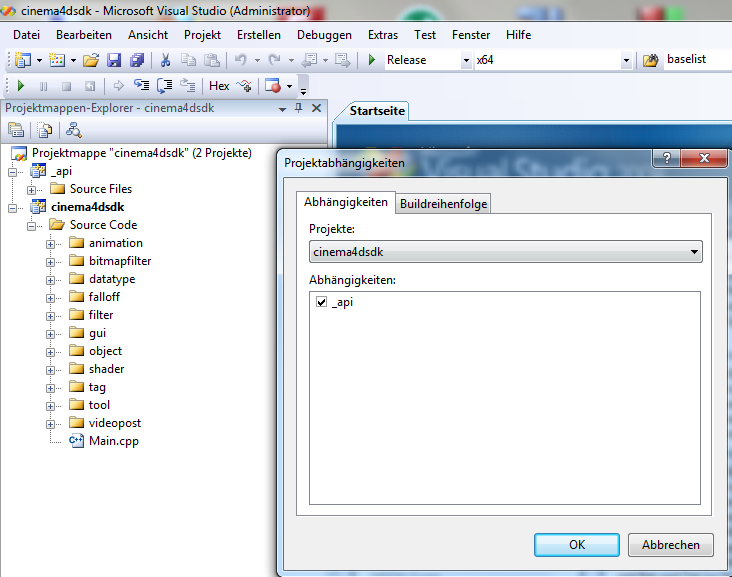The width and height of the screenshot is (732, 577).
Task: Click Continue play icon in the debug toolbar
Action: point(21,86)
